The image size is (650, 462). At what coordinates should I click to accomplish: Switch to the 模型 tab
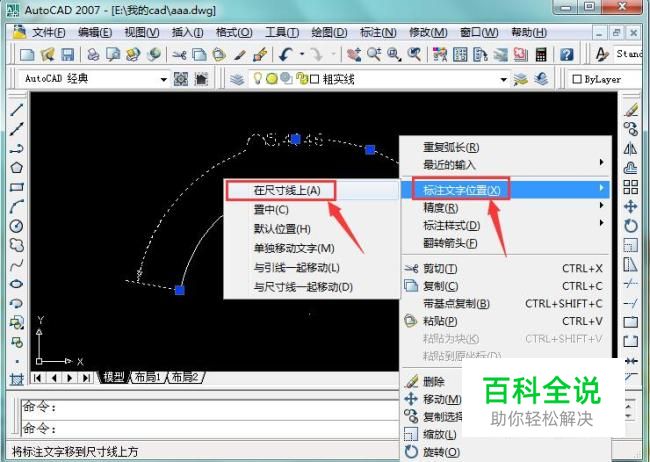pos(114,377)
